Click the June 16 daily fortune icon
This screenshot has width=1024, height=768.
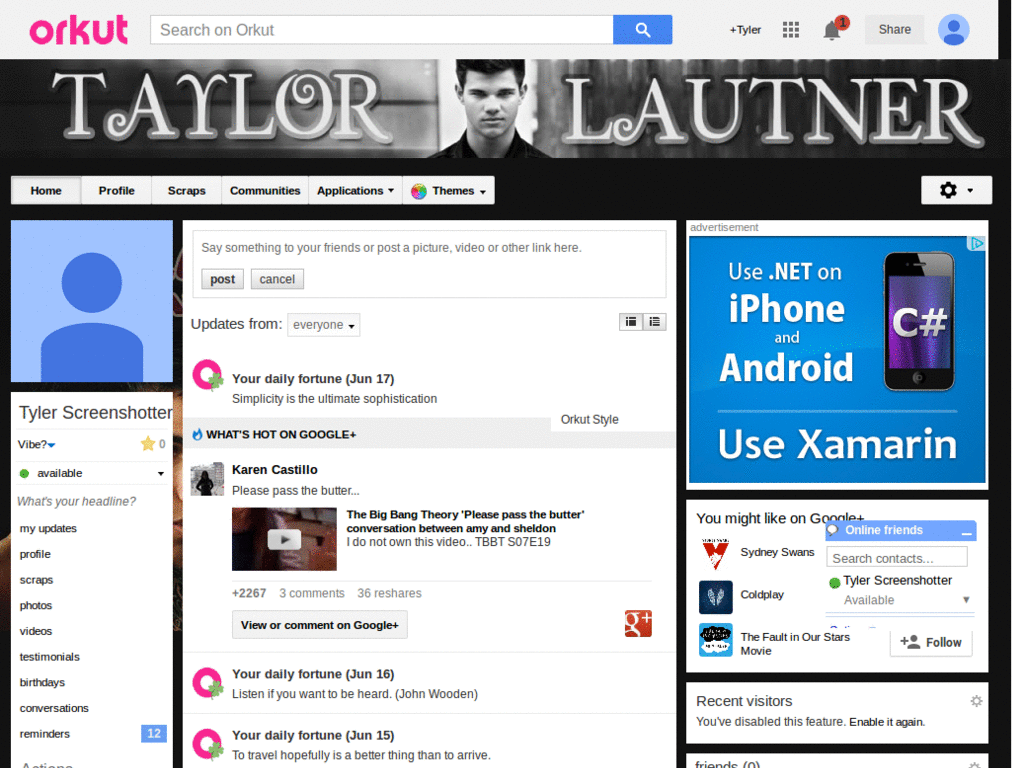208,683
